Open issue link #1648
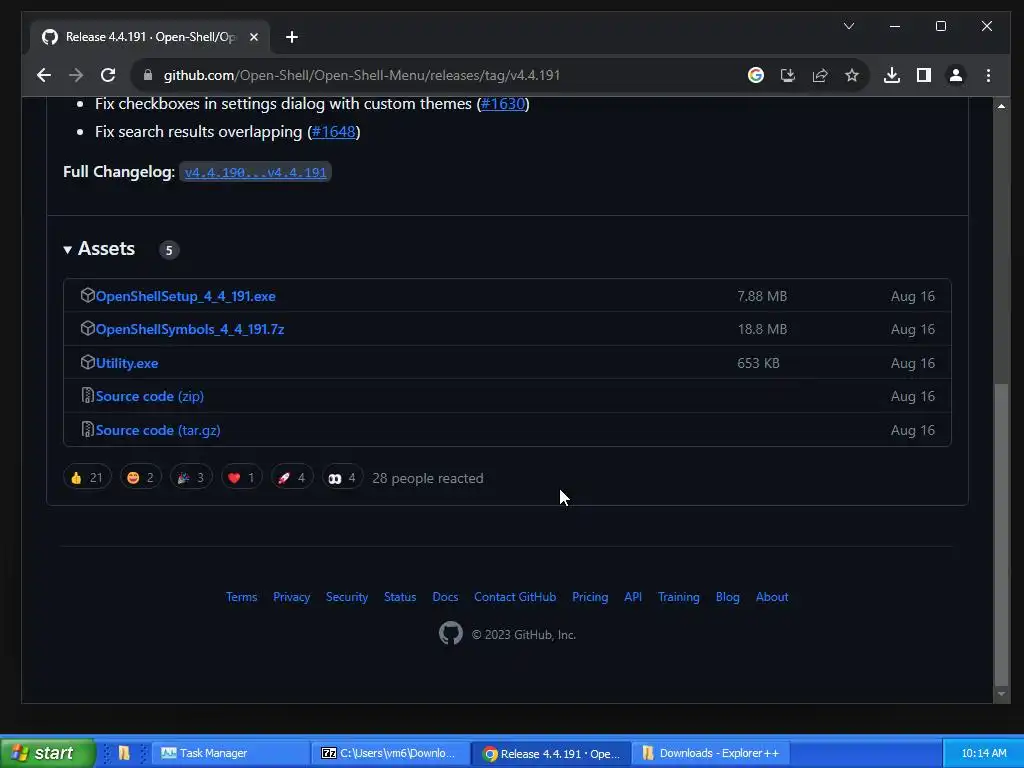The image size is (1024, 768). pyautogui.click(x=334, y=132)
